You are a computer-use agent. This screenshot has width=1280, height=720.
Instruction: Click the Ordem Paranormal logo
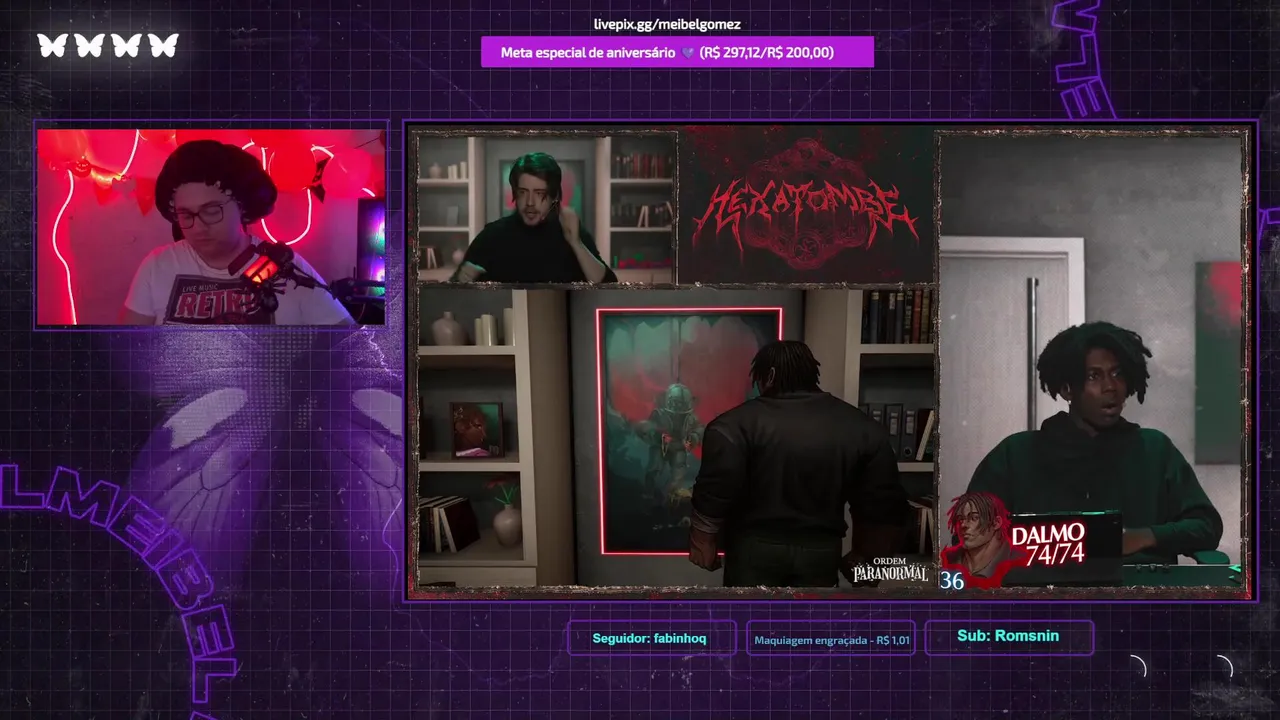pyautogui.click(x=889, y=570)
